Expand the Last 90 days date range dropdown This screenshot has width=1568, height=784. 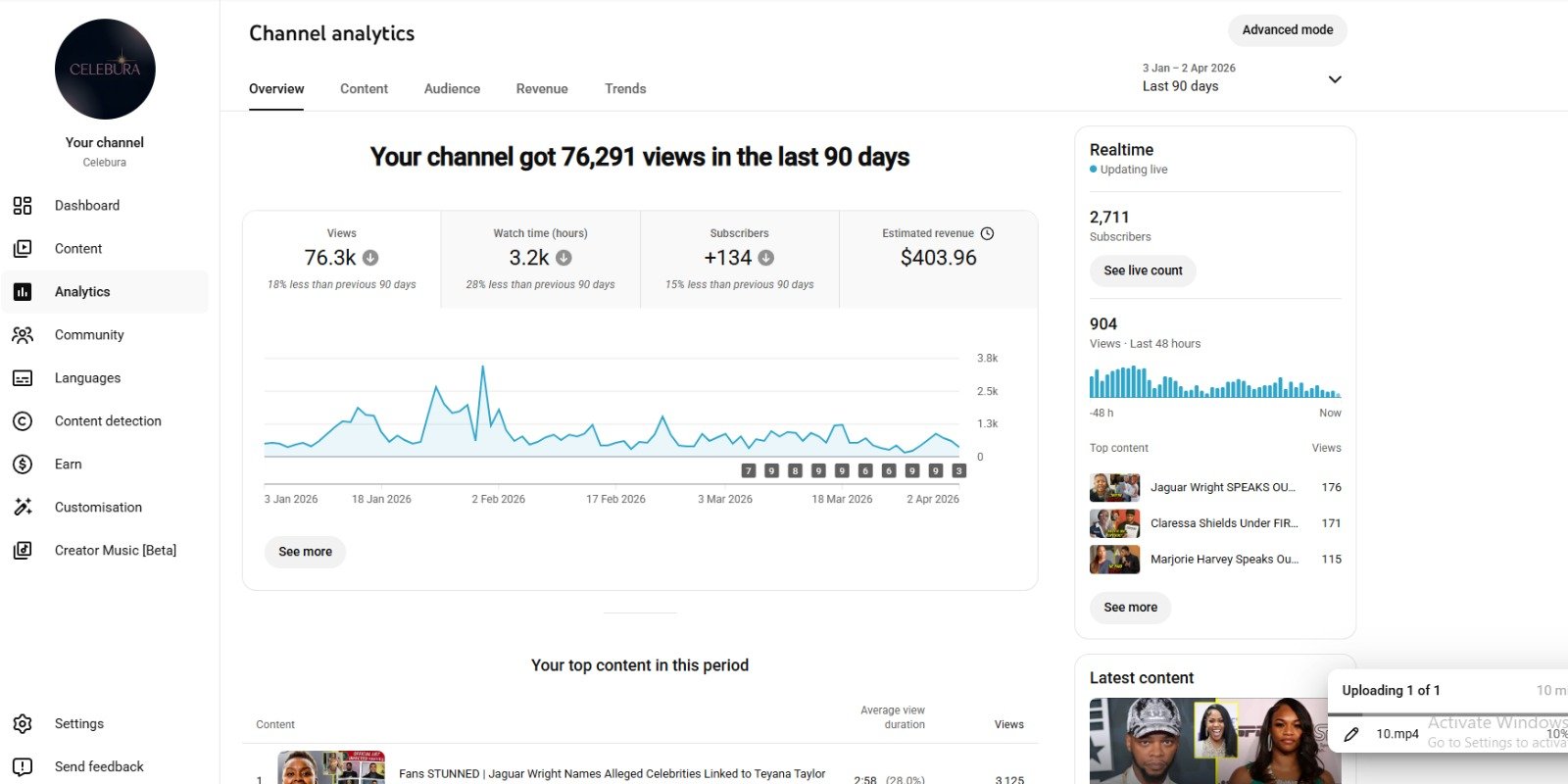1334,79
